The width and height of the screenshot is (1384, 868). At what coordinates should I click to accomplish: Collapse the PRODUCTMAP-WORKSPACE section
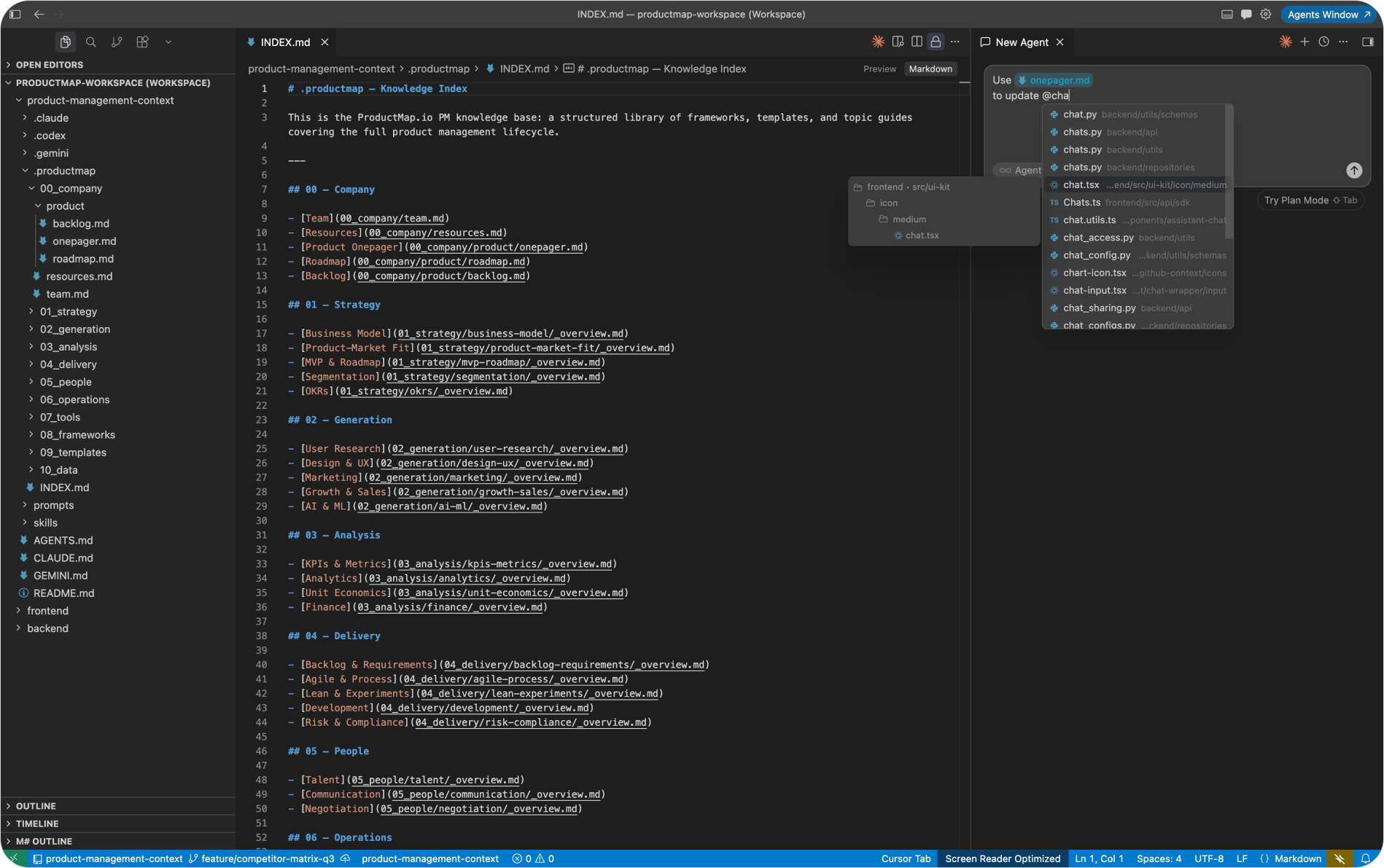[118, 82]
